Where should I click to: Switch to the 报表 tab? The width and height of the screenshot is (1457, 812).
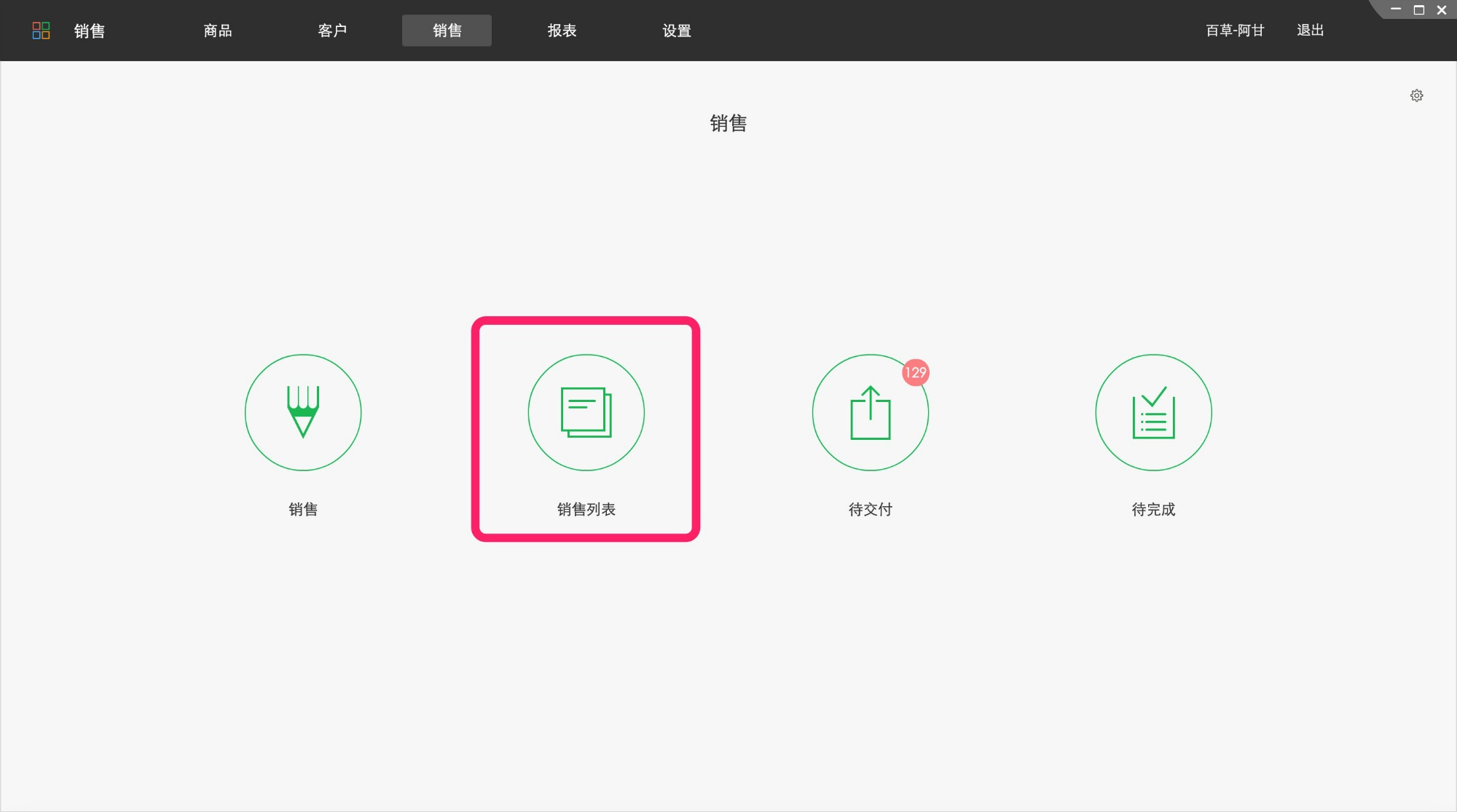click(562, 31)
